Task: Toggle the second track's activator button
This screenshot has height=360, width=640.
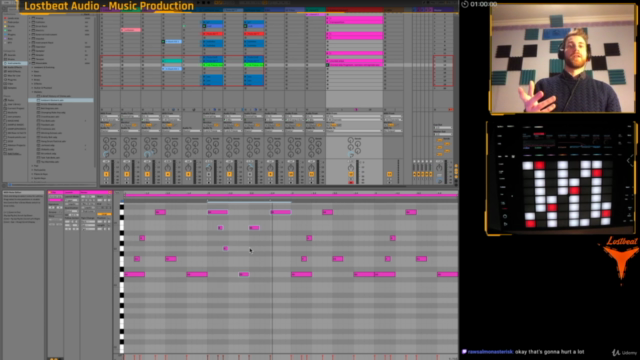Action: pyautogui.click(x=127, y=174)
